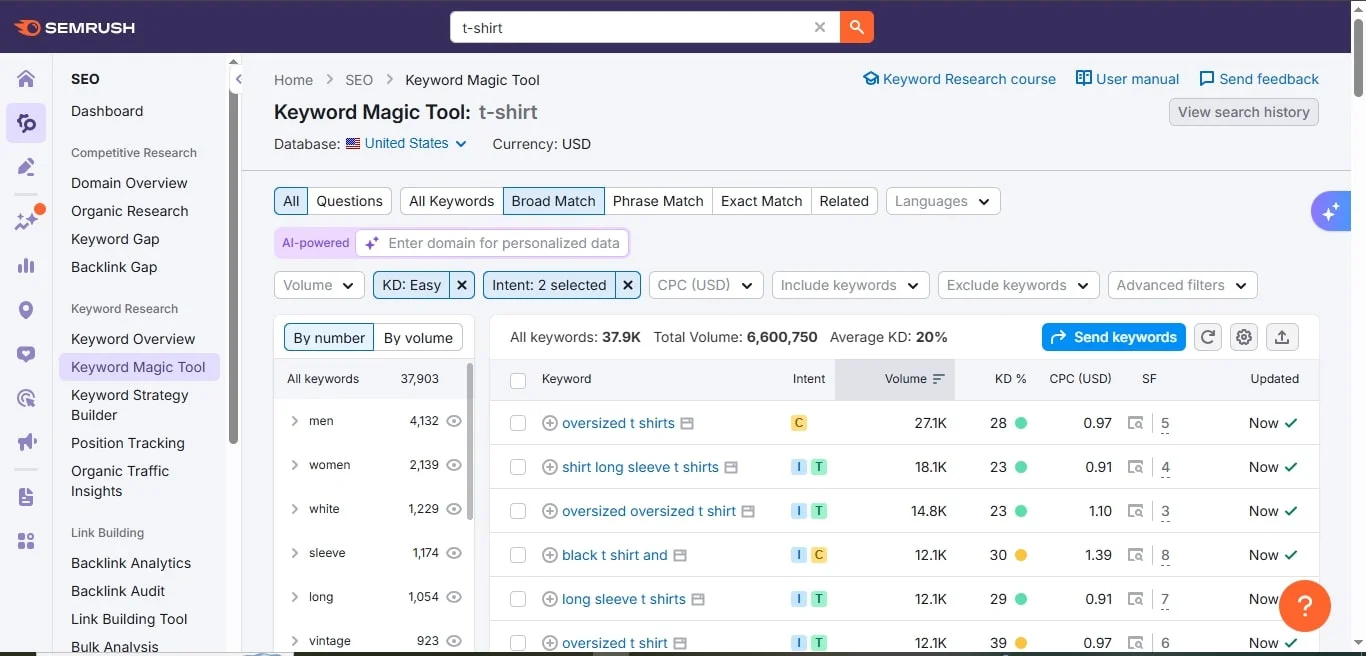Switch to the Exact Match tab
This screenshot has width=1366, height=656.
pyautogui.click(x=761, y=201)
